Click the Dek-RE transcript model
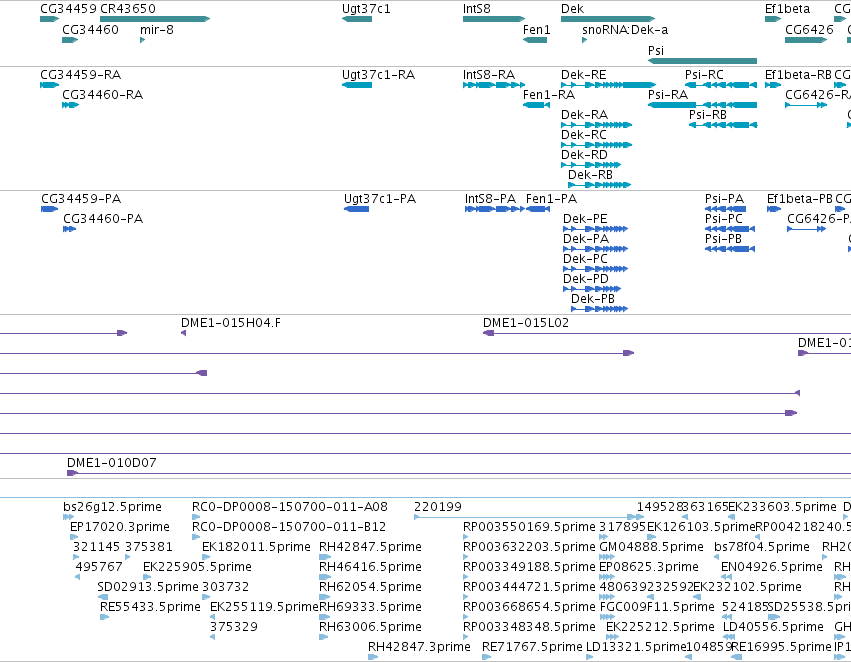 coord(608,85)
